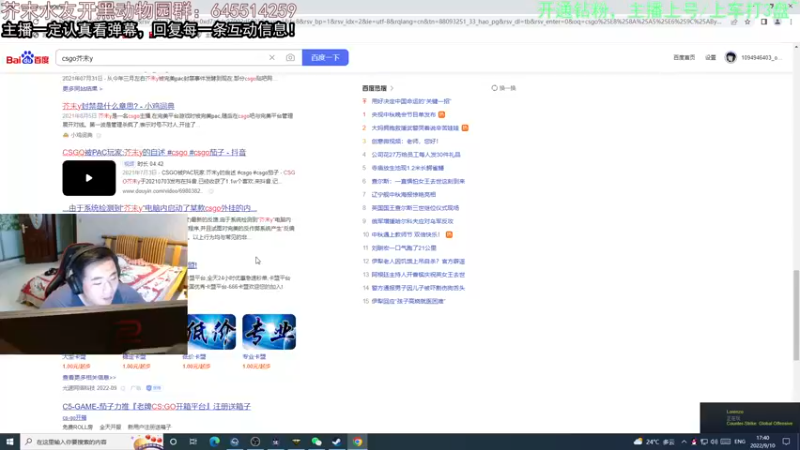Open the network tray icon
Screen dimensions: 800x450
click(704, 442)
